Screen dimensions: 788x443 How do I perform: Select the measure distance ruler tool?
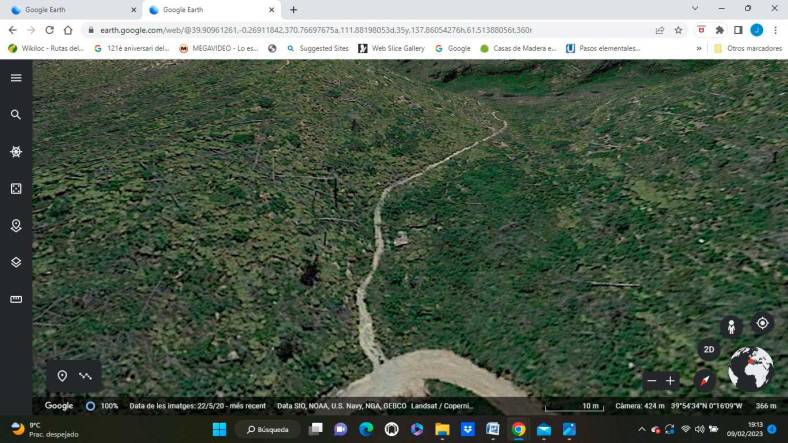[x=16, y=300]
